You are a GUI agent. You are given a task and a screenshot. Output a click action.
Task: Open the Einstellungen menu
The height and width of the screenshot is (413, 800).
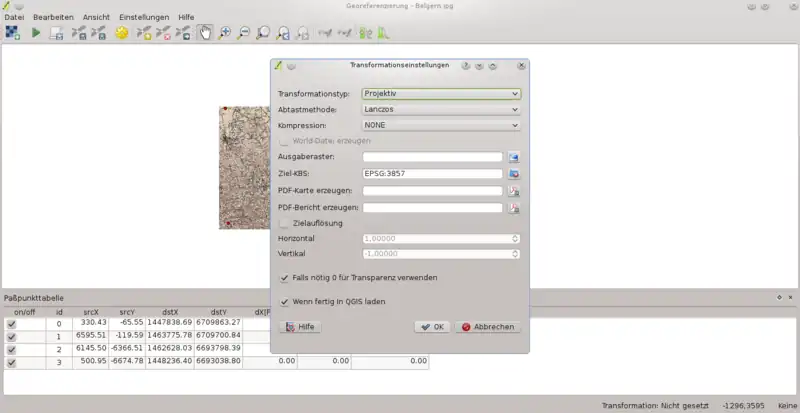tap(144, 17)
